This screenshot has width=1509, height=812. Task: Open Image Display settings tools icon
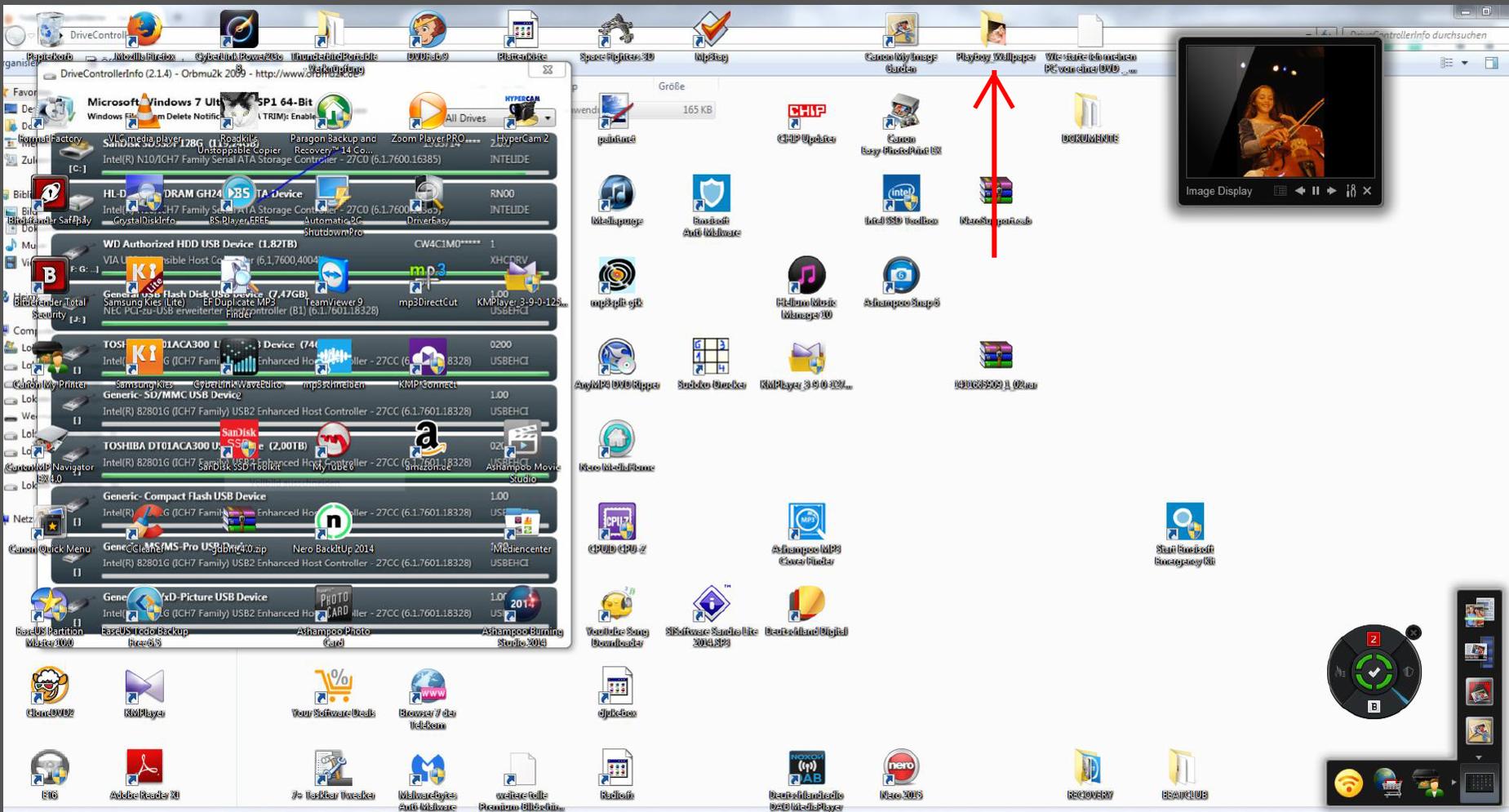pyautogui.click(x=1351, y=191)
